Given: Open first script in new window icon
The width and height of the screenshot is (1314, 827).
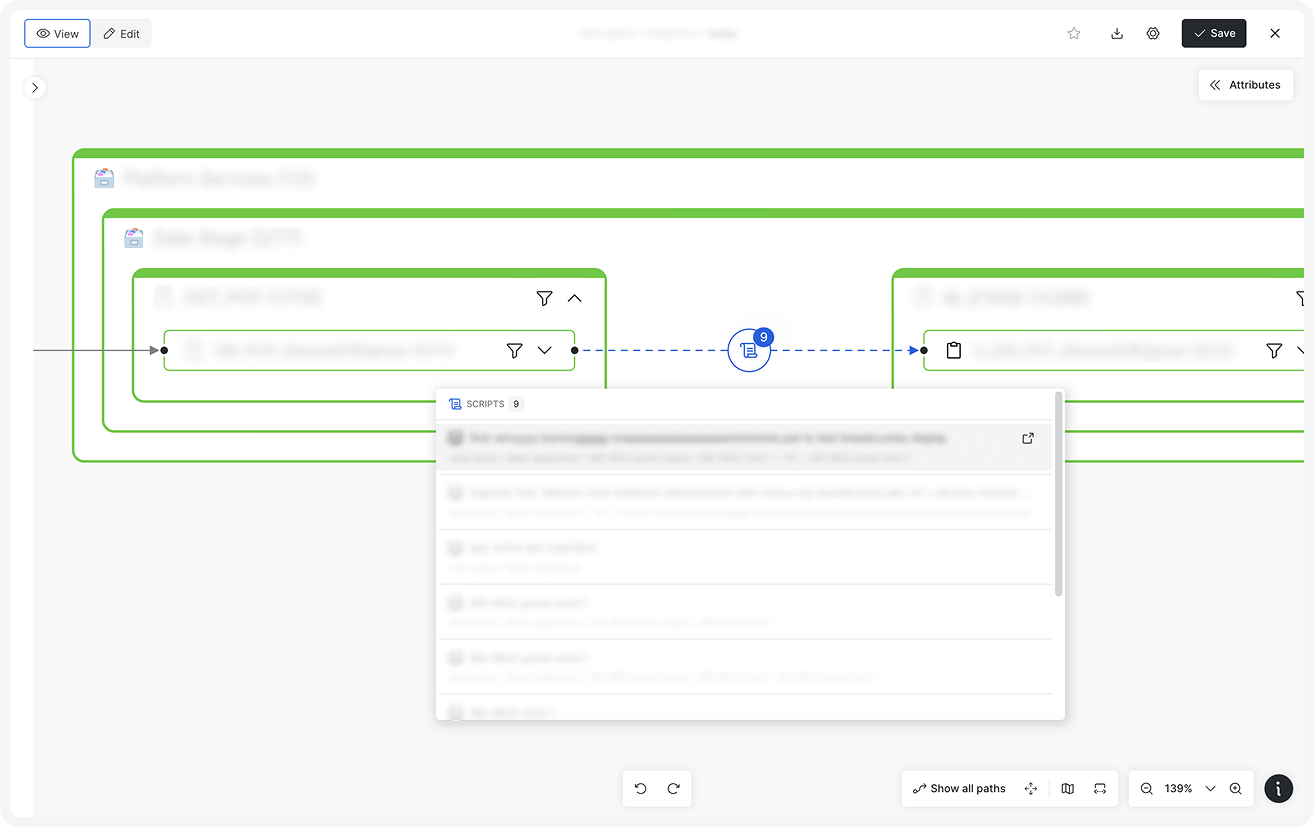Looking at the screenshot, I should click(1028, 438).
